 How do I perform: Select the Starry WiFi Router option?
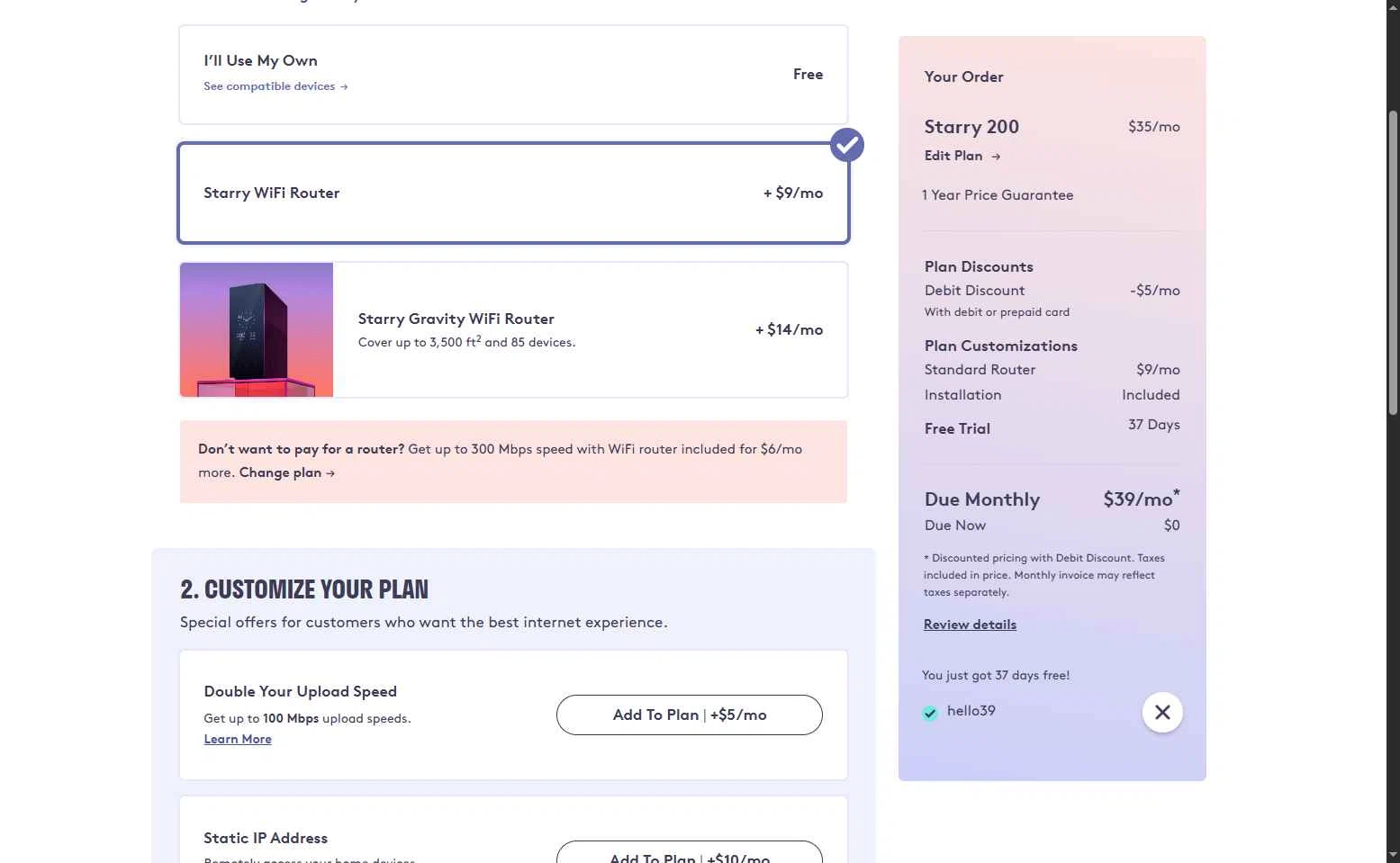pos(513,193)
